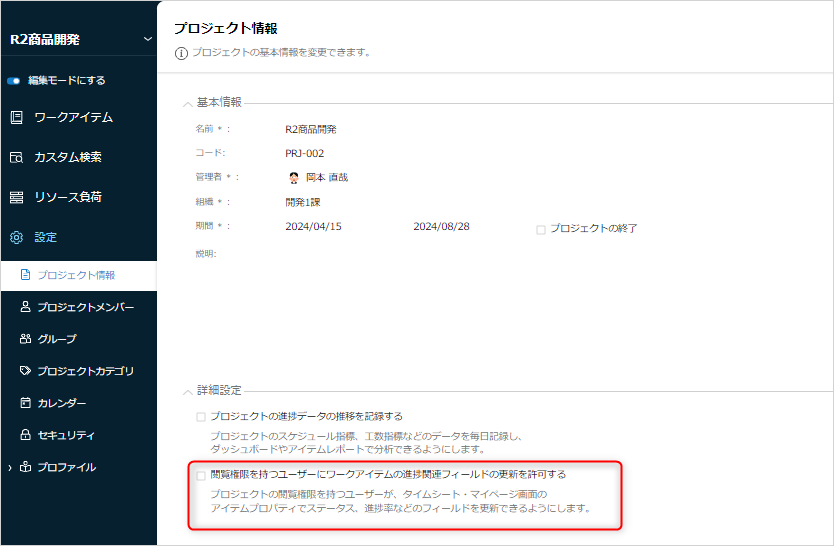834x546 pixels.
Task: Collapse the Detailed Settings (詳細設定) section
Action: [x=187, y=390]
